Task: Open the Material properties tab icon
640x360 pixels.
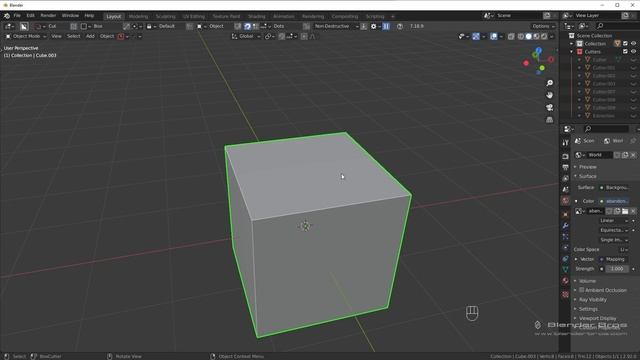Action: click(565, 281)
